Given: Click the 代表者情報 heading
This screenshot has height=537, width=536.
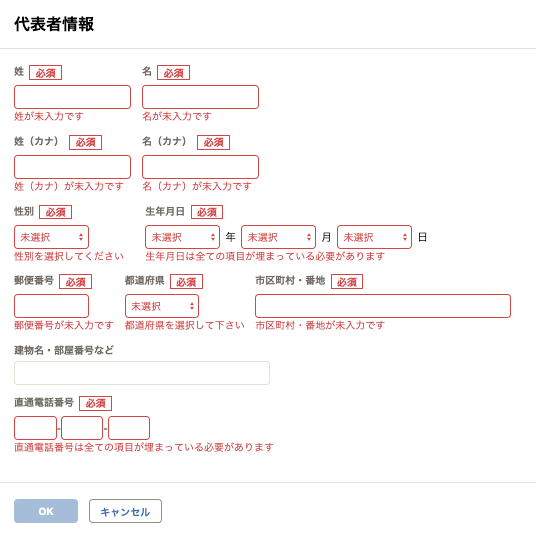Looking at the screenshot, I should [x=54, y=24].
